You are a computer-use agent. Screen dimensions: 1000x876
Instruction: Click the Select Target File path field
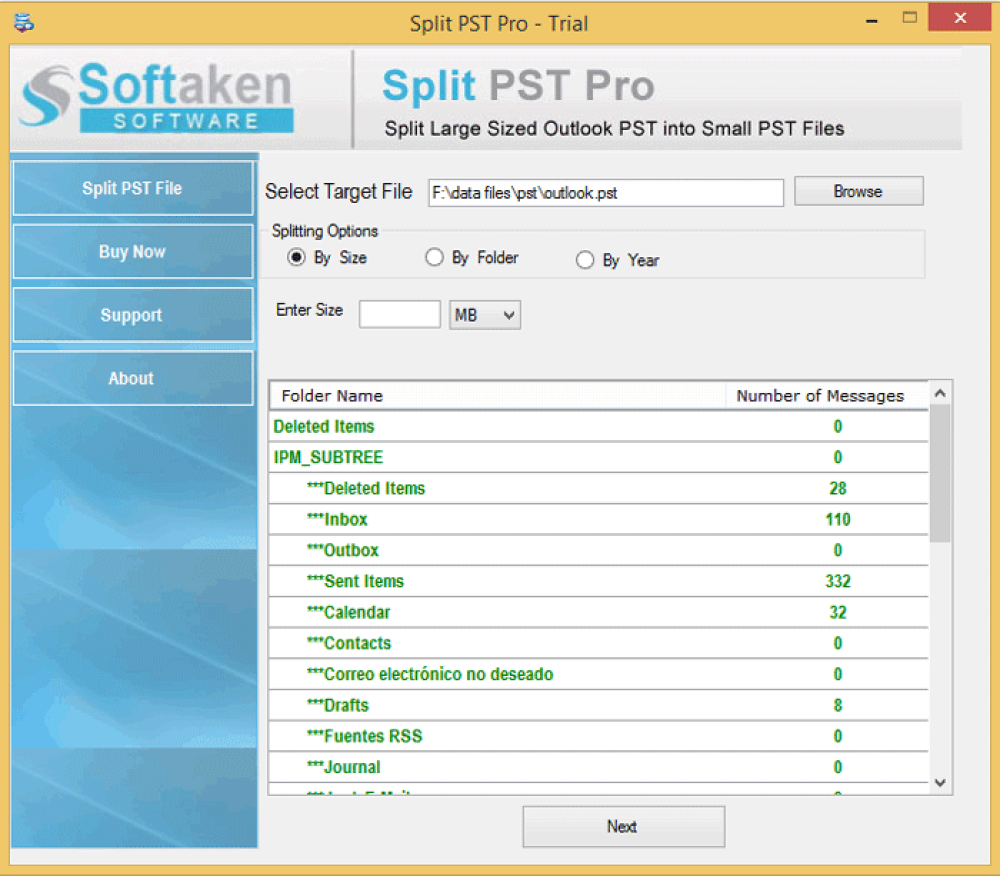click(x=605, y=193)
